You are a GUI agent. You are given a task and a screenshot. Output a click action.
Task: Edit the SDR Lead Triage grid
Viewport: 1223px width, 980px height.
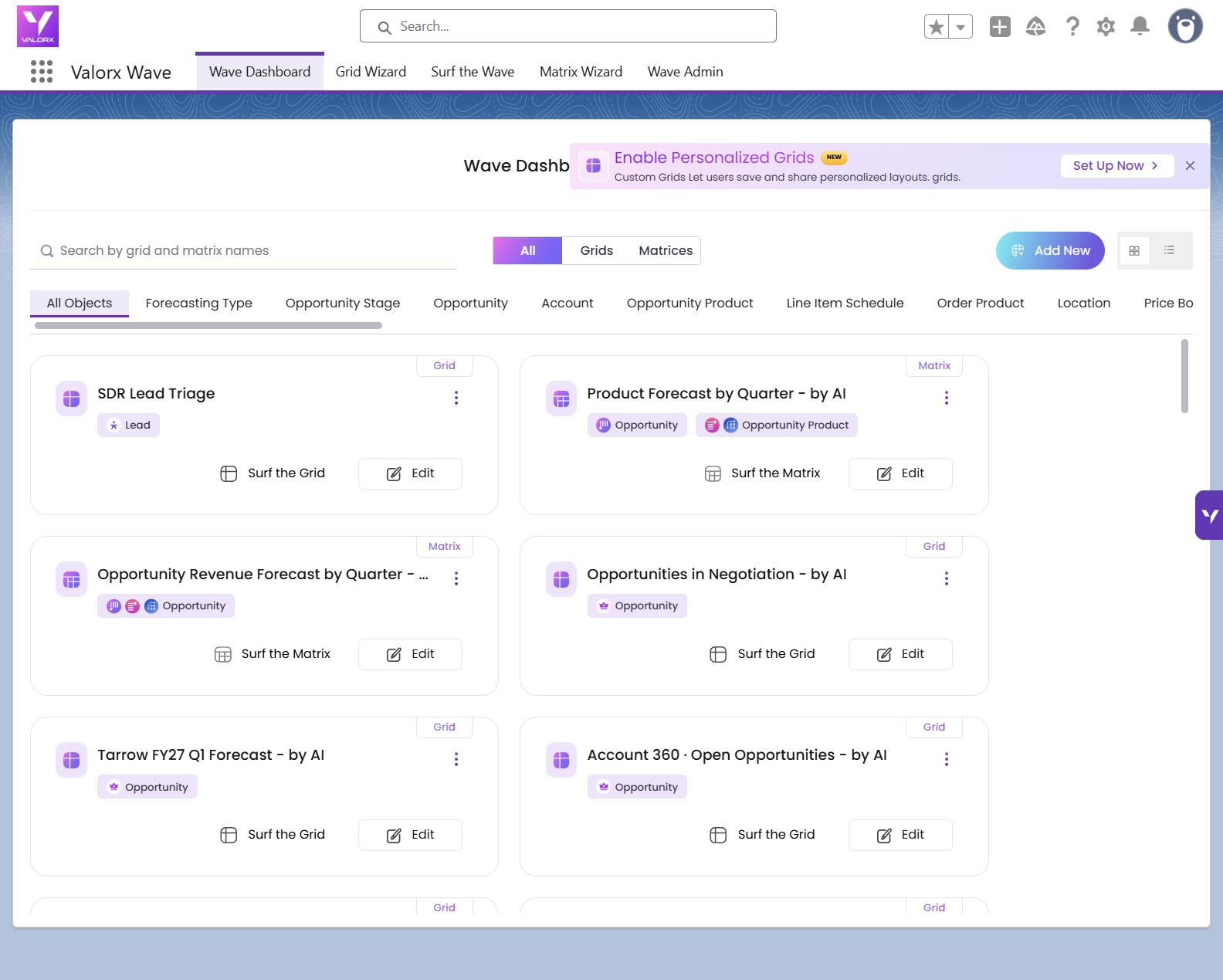pos(410,473)
